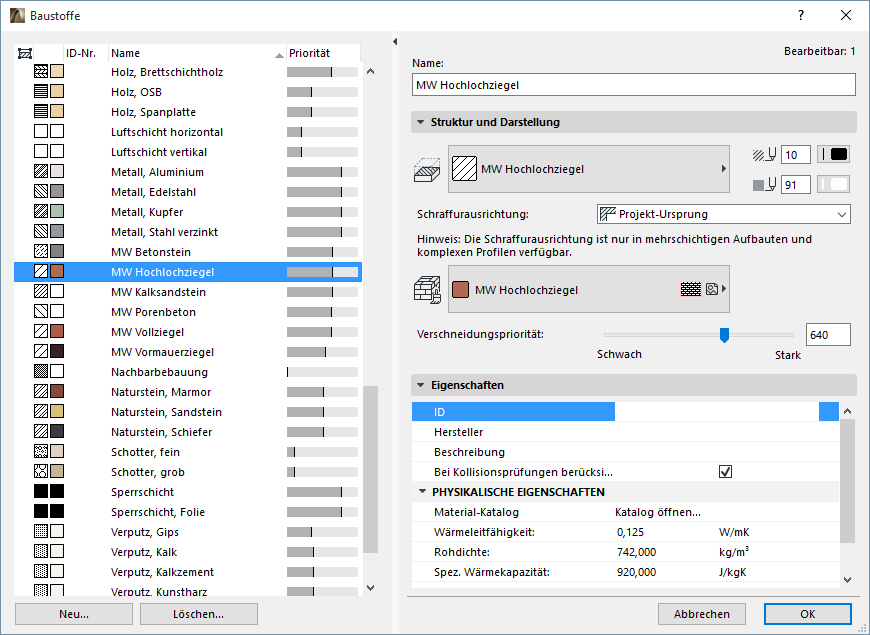Sort list by ID-Nr. column header

86,53
